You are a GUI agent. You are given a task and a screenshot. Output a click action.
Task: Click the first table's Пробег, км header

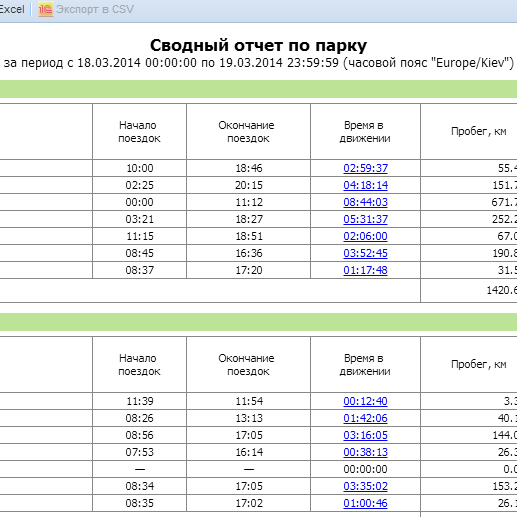pos(478,131)
